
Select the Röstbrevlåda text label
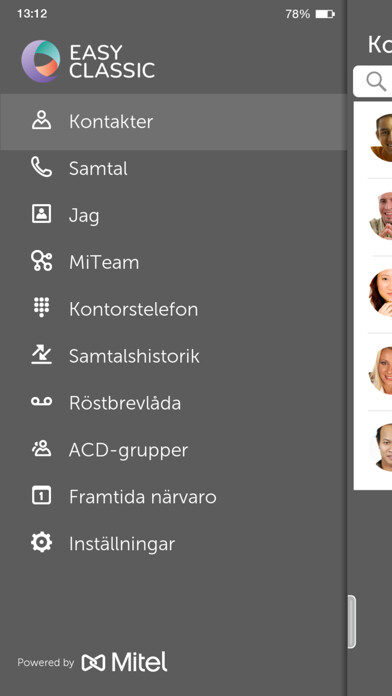point(125,403)
